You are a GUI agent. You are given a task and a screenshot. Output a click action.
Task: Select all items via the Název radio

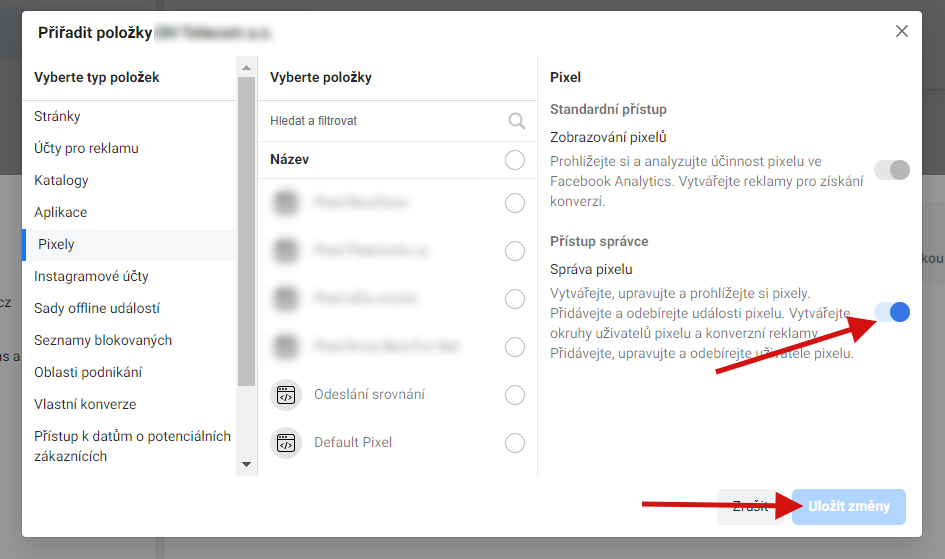[515, 160]
